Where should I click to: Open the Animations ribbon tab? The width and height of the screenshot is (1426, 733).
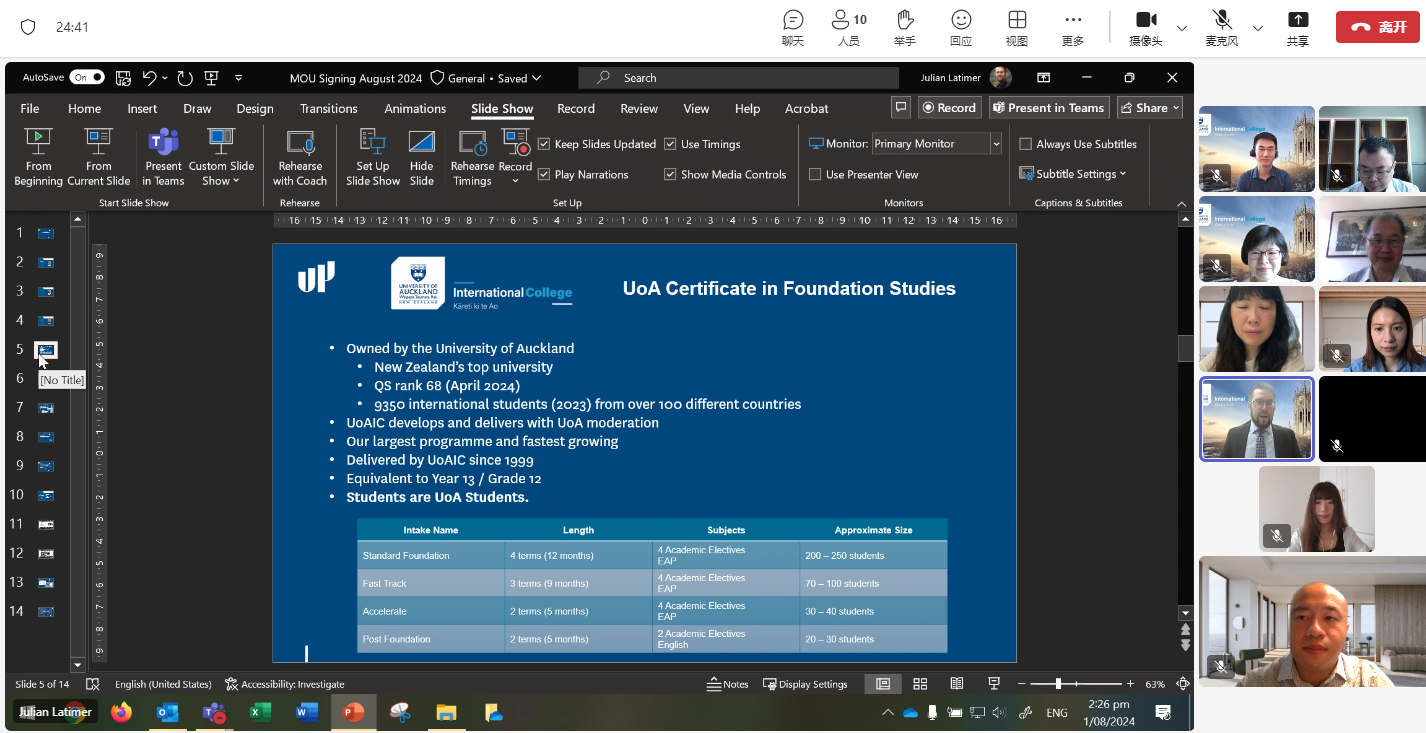[x=415, y=108]
